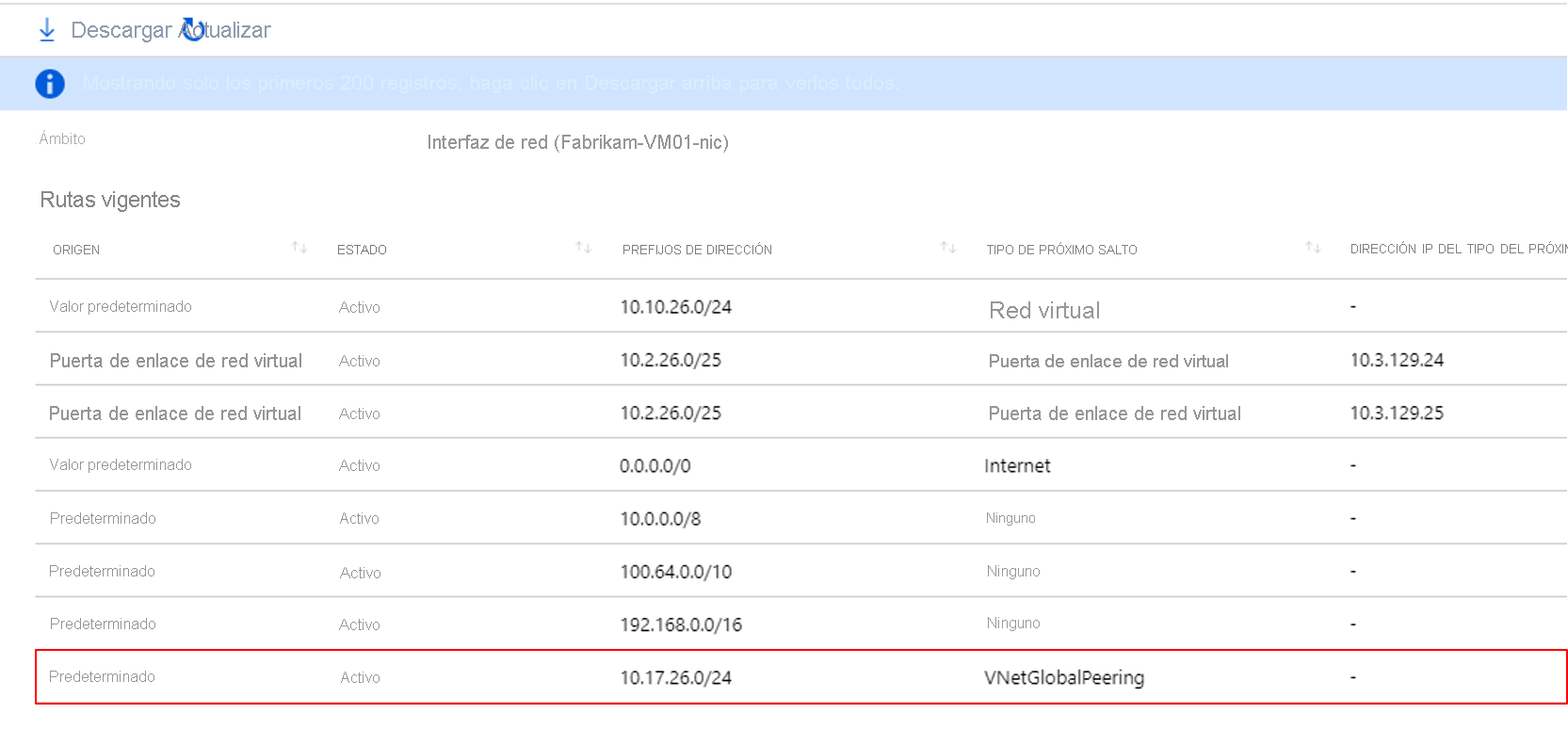Sort by PREFIJOS DE DIRECCIÓN arrows
1568x746 pixels.
(948, 248)
